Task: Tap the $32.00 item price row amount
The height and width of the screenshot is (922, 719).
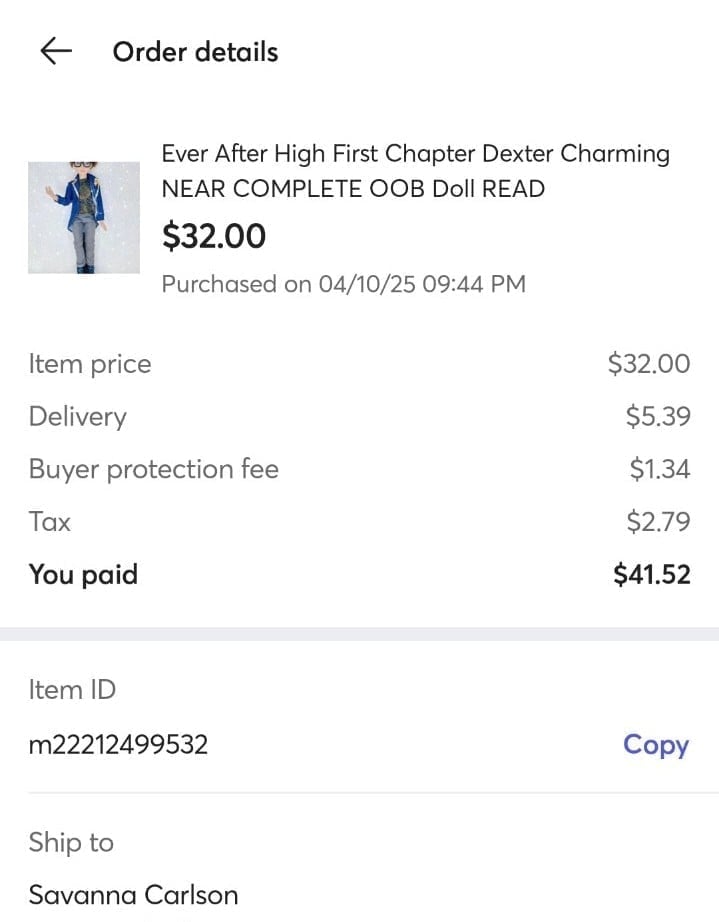Action: 649,364
